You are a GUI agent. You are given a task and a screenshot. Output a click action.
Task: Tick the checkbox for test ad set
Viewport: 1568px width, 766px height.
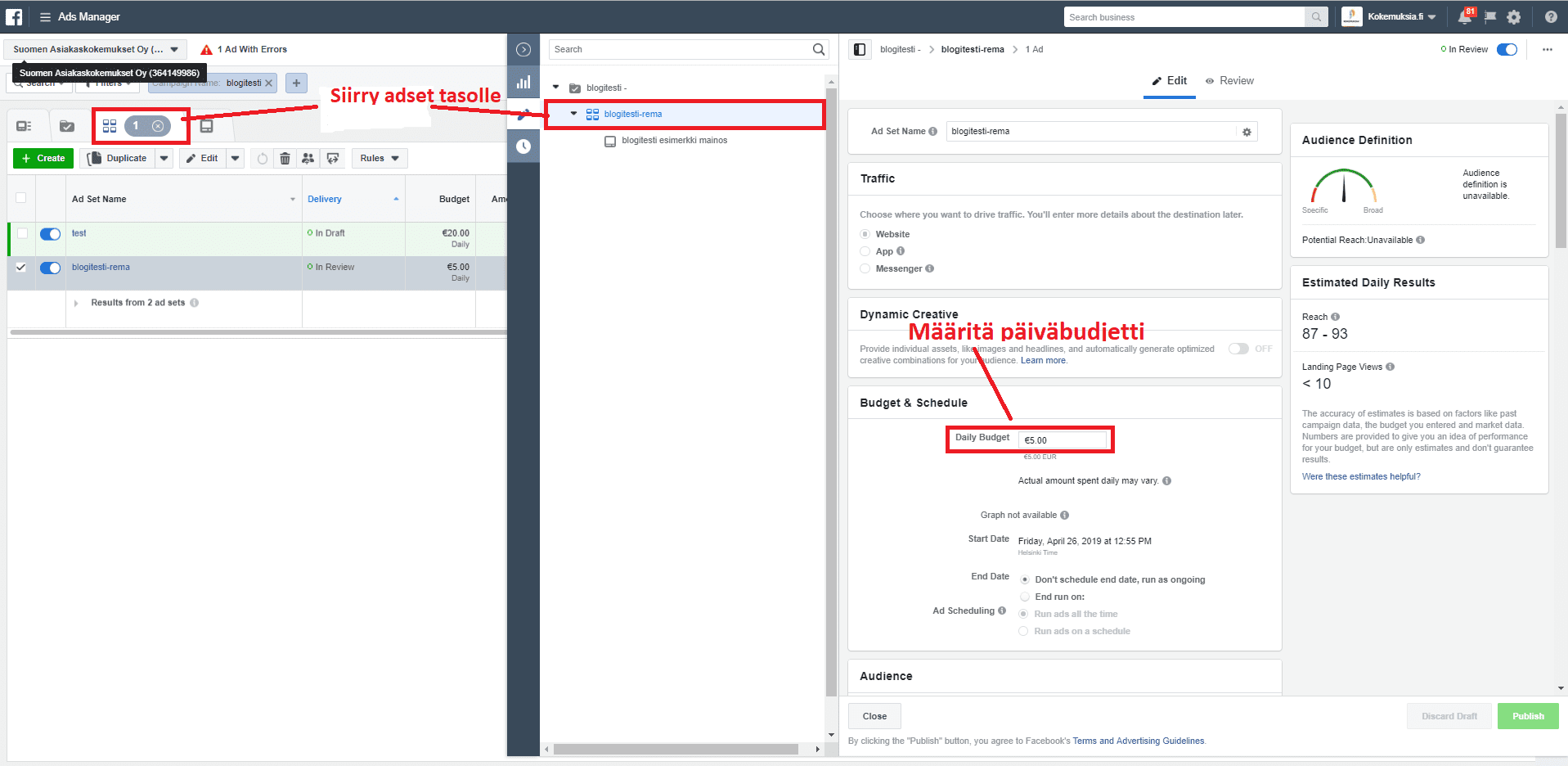click(x=22, y=233)
